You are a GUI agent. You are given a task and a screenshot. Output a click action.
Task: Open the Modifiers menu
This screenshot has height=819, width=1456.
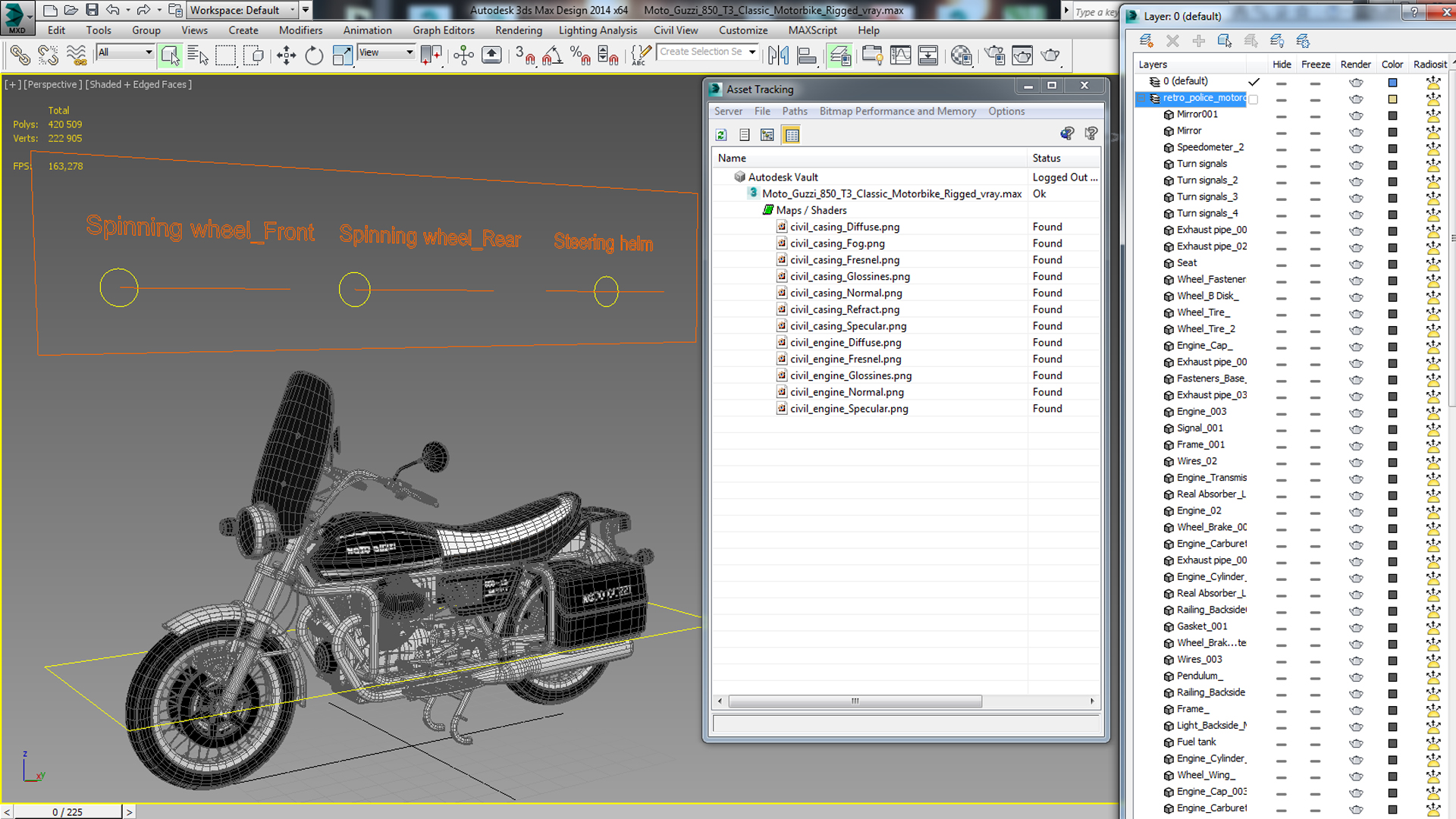300,30
